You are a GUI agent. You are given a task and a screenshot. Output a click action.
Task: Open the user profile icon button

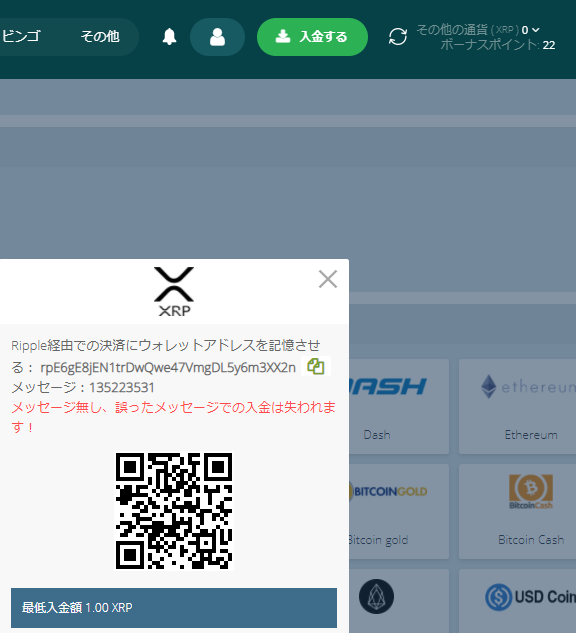(x=217, y=37)
